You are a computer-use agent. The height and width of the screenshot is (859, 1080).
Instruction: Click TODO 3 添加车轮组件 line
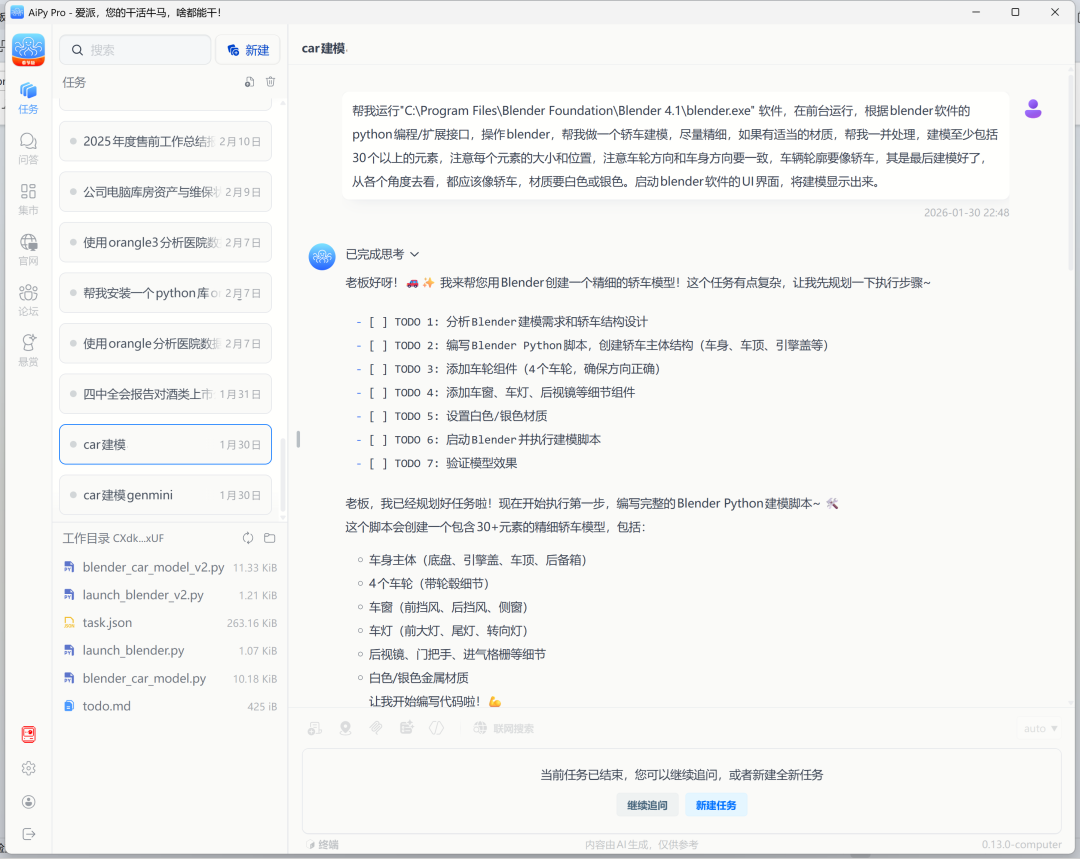click(508, 369)
